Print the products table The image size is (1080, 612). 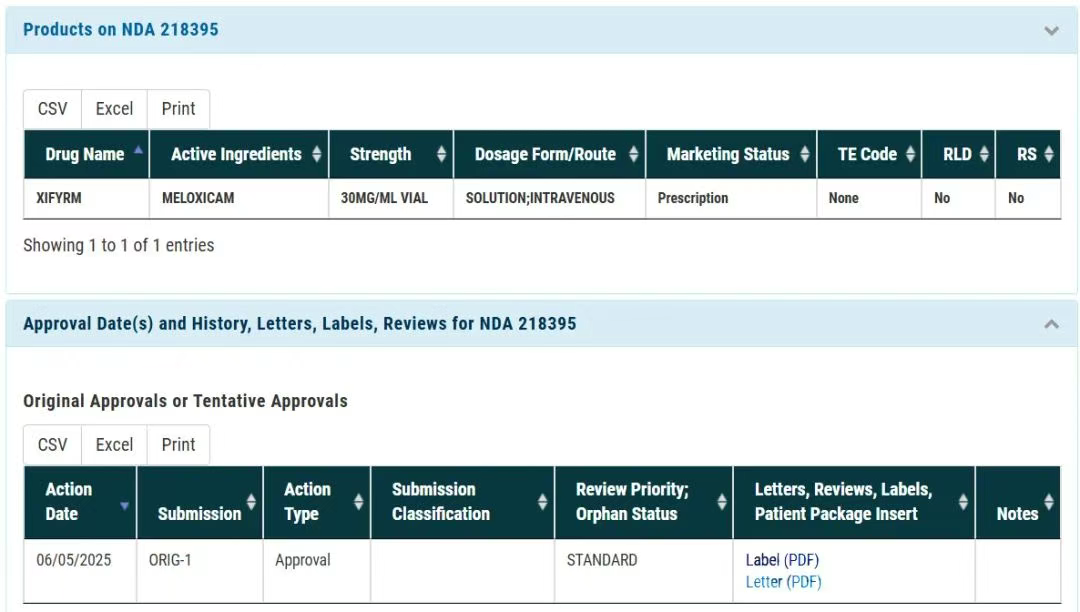click(x=178, y=109)
